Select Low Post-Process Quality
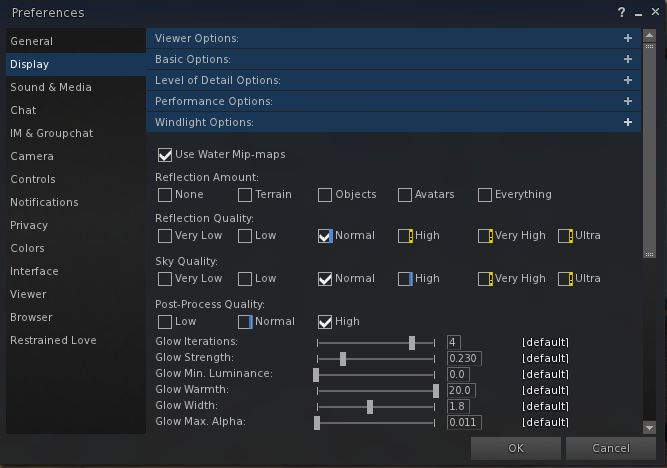Image resolution: width=667 pixels, height=468 pixels. point(165,322)
